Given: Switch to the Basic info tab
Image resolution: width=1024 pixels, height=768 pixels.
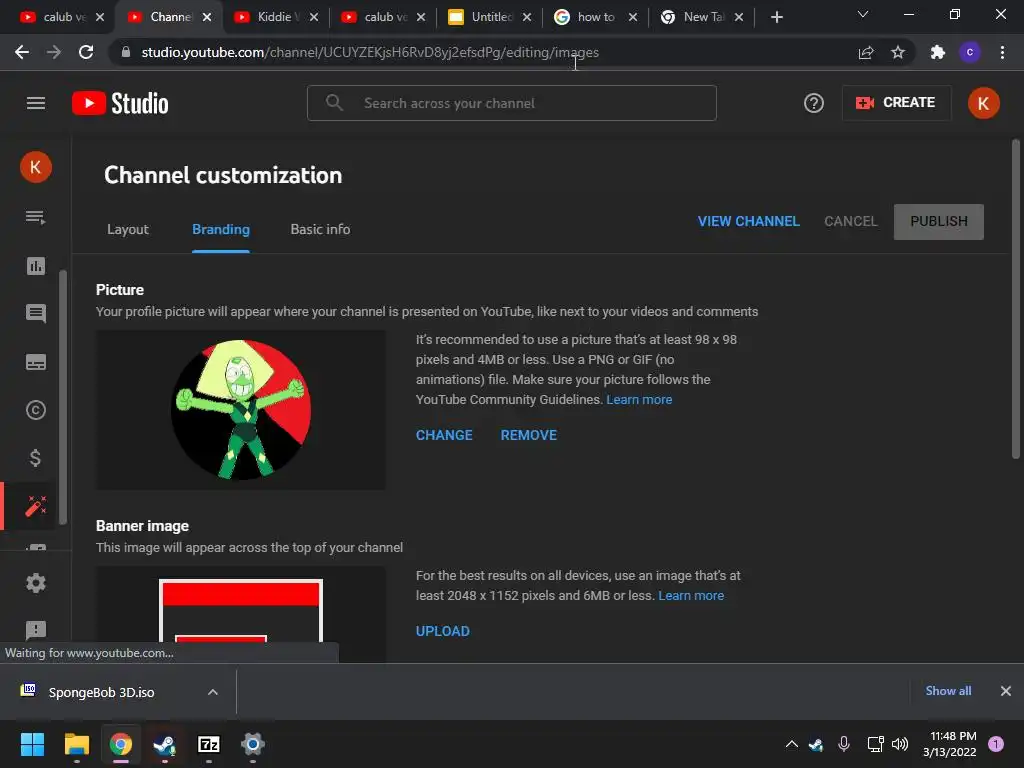Looking at the screenshot, I should point(320,229).
